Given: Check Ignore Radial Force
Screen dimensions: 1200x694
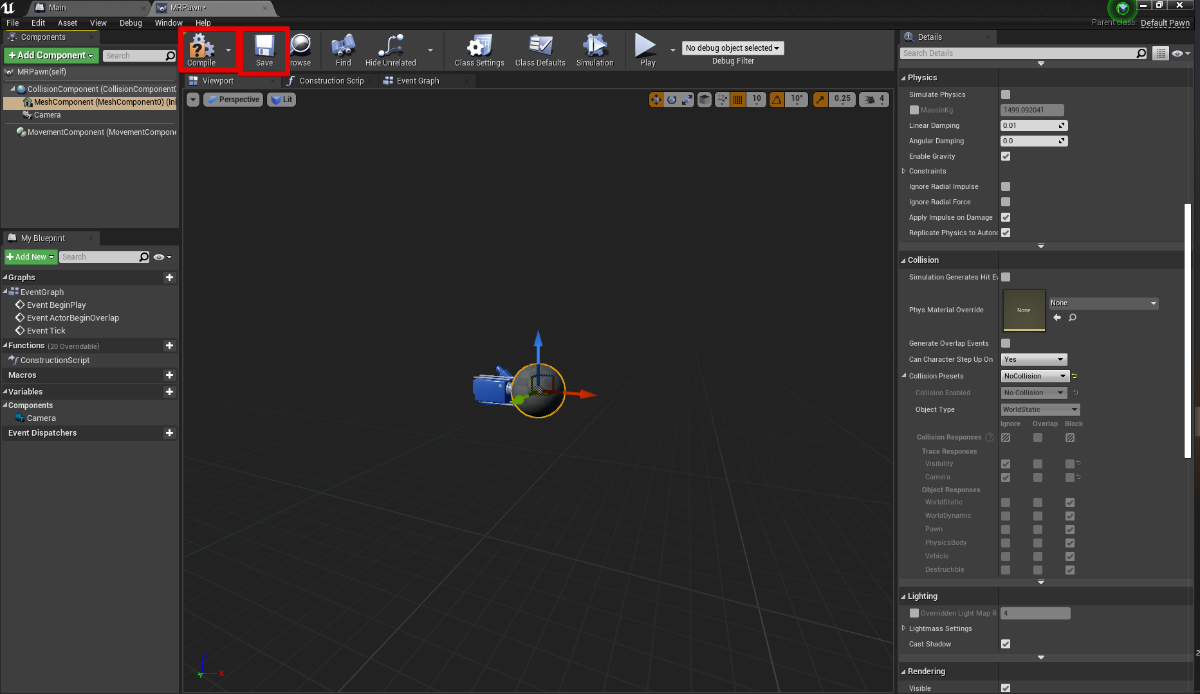Looking at the screenshot, I should point(1005,202).
